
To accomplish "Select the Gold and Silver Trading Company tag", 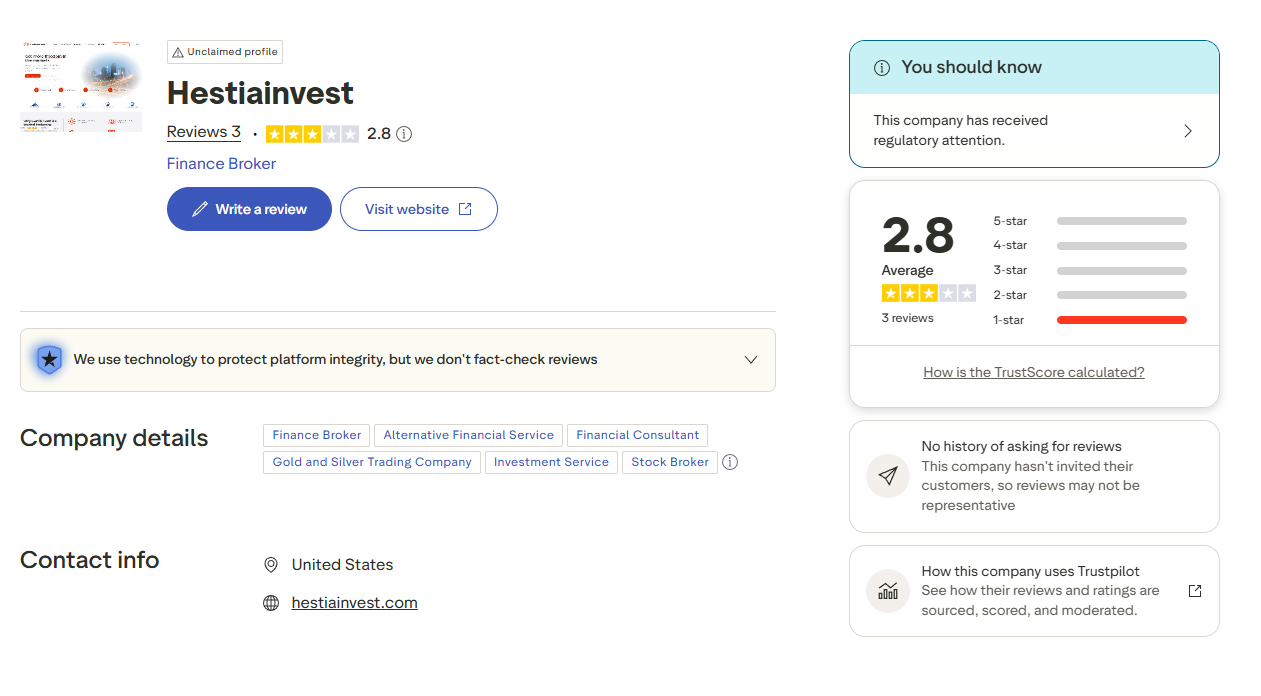I will pyautogui.click(x=372, y=462).
